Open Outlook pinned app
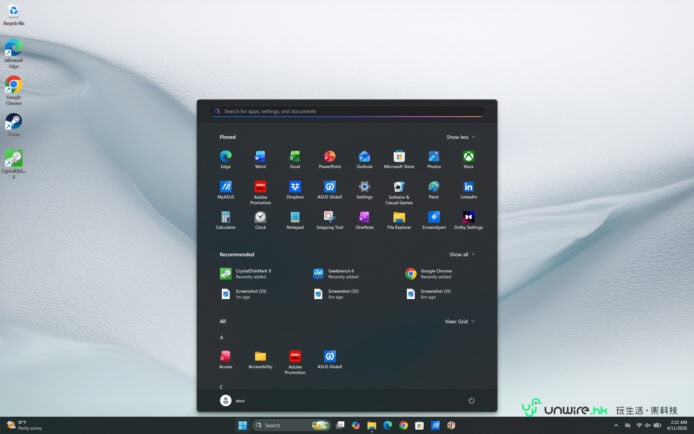This screenshot has height=434, width=694. [x=364, y=159]
